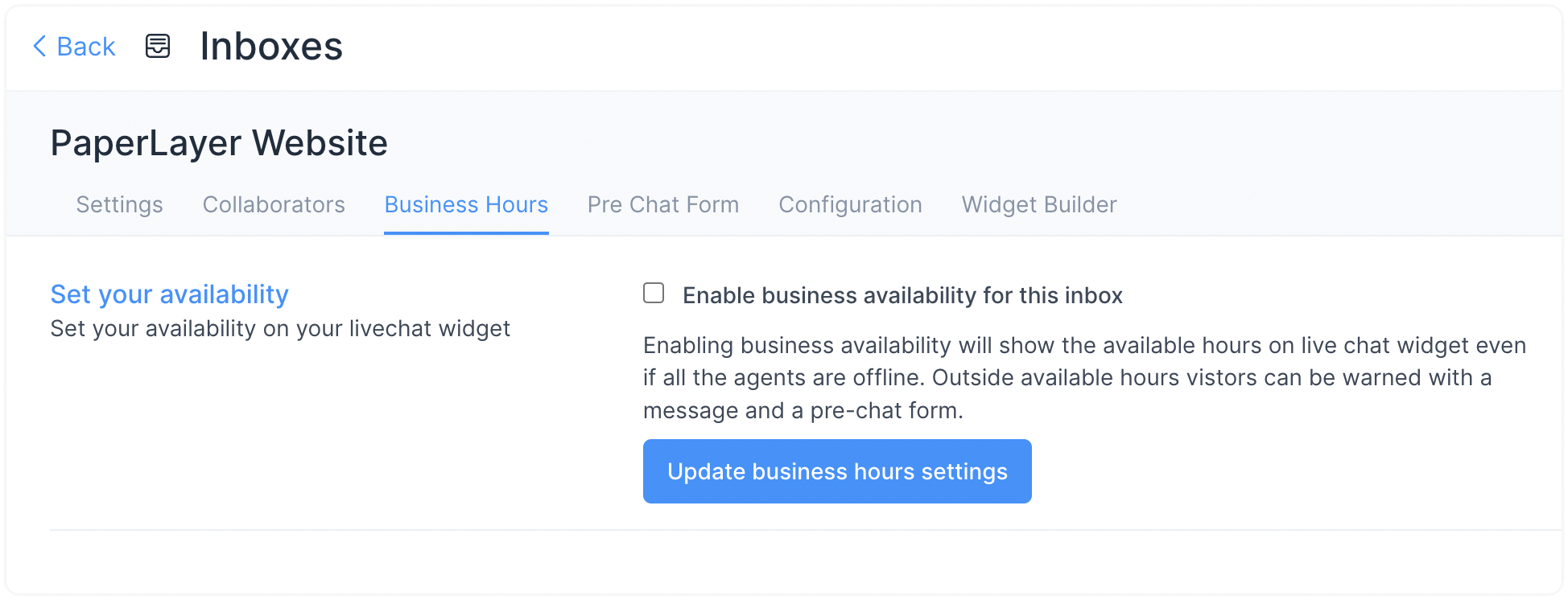Click the PaperLayer Website inbox title
This screenshot has height=600, width=1568.
[219, 143]
